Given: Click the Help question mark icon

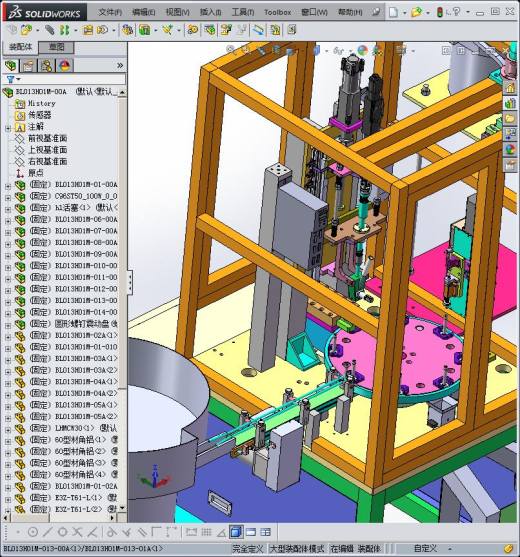Looking at the screenshot, I should point(457,12).
